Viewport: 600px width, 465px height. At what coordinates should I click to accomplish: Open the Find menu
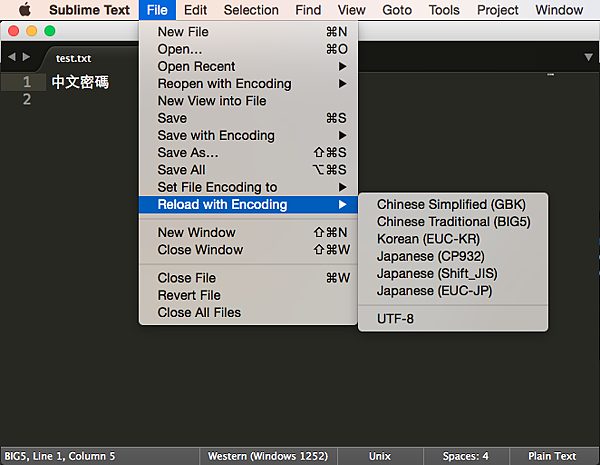308,10
